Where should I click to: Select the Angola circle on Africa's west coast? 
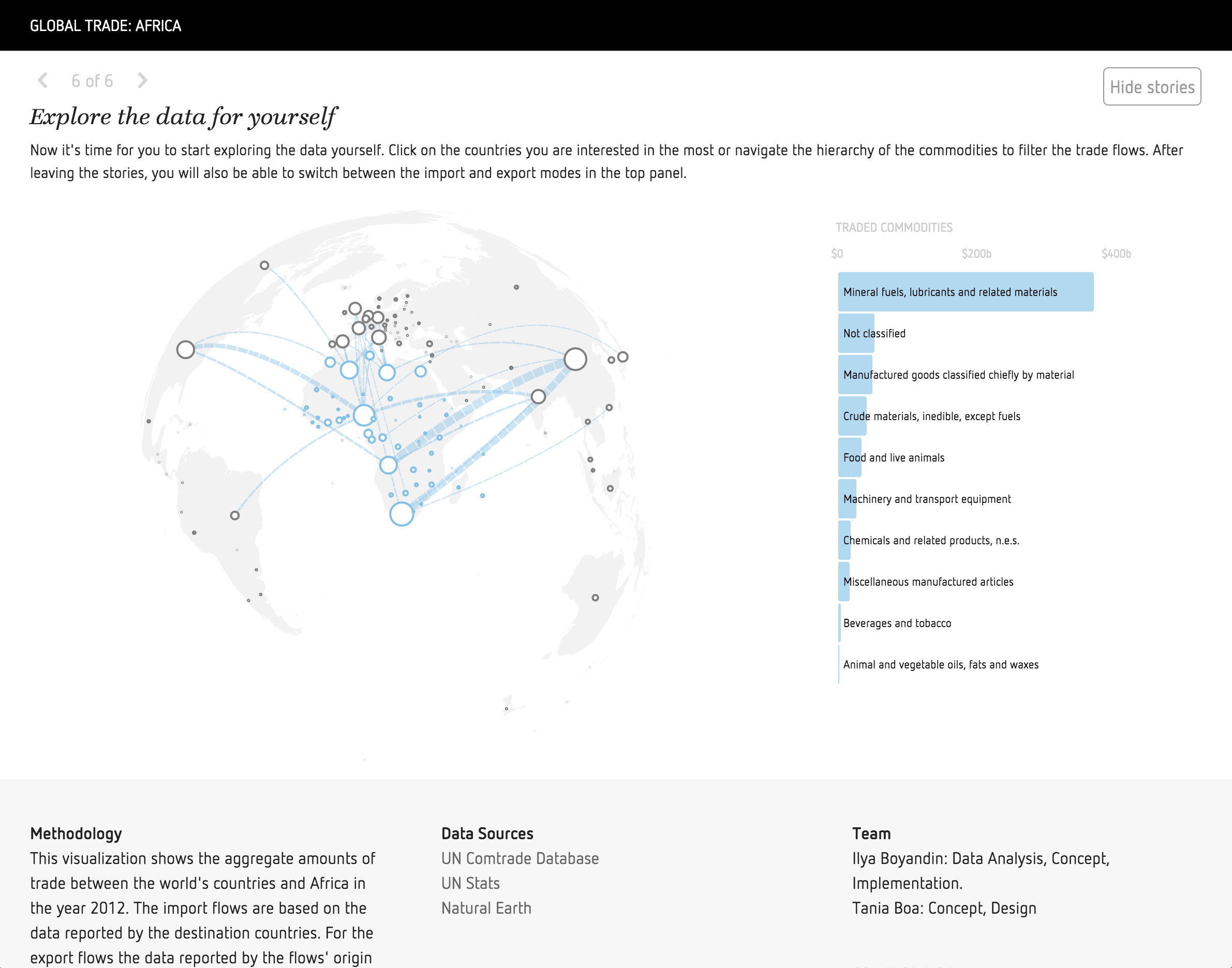(388, 465)
